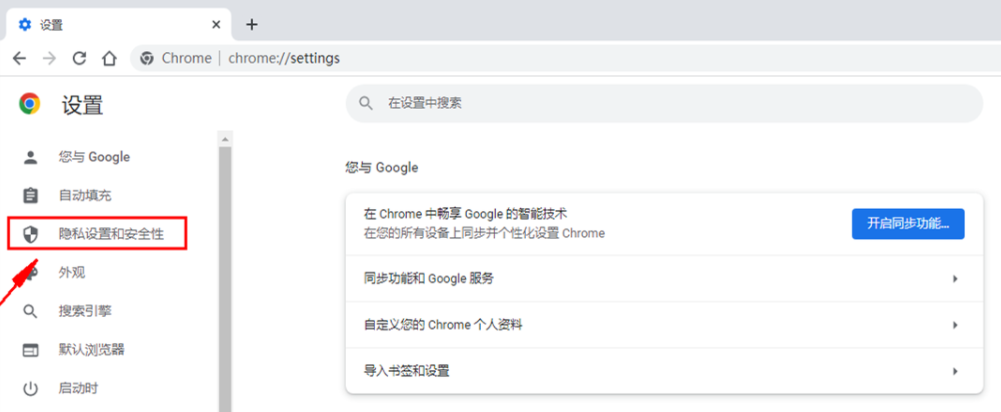
Task: Open a new tab with plus button
Action: coord(252,24)
